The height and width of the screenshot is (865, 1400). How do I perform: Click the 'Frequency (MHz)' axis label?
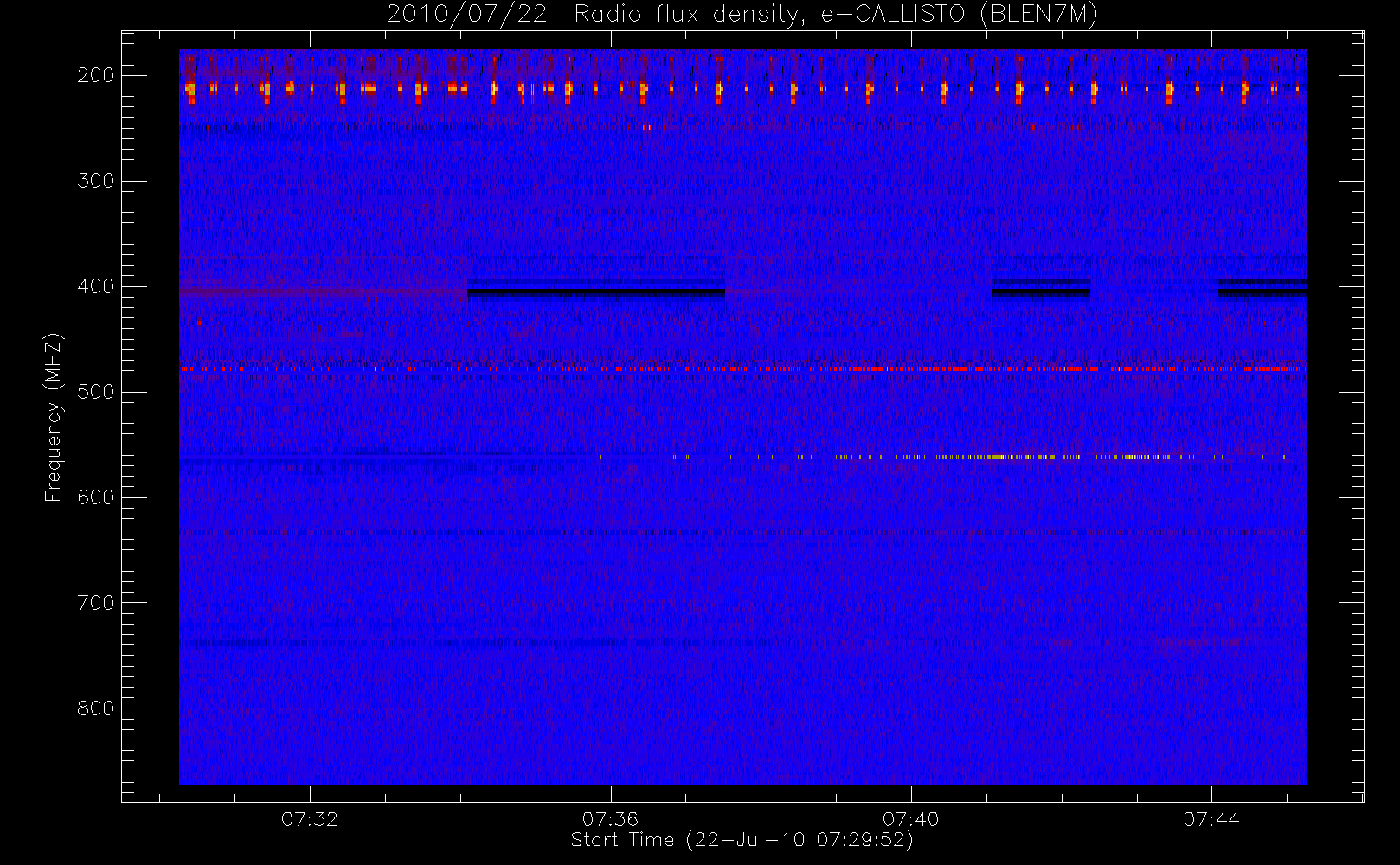pyautogui.click(x=54, y=418)
